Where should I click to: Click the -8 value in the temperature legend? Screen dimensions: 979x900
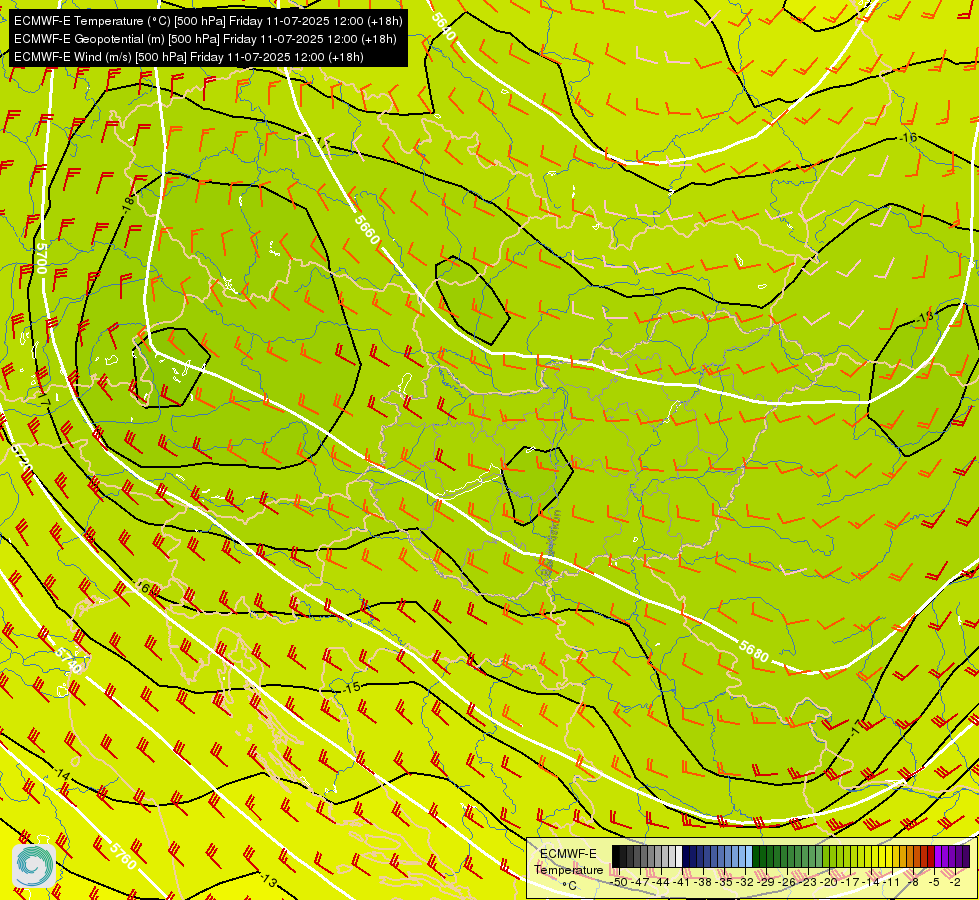(913, 882)
